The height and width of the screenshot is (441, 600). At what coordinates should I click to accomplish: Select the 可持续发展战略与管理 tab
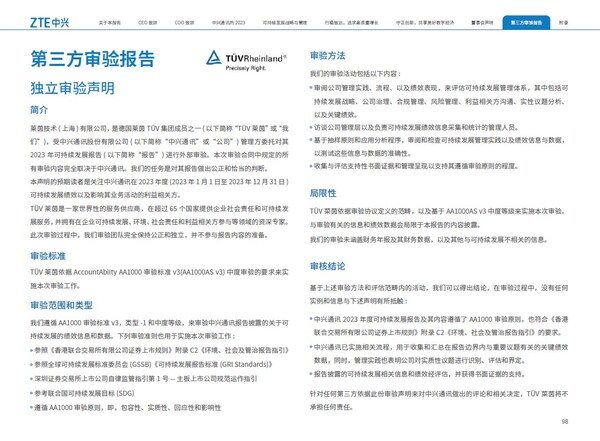pos(282,20)
